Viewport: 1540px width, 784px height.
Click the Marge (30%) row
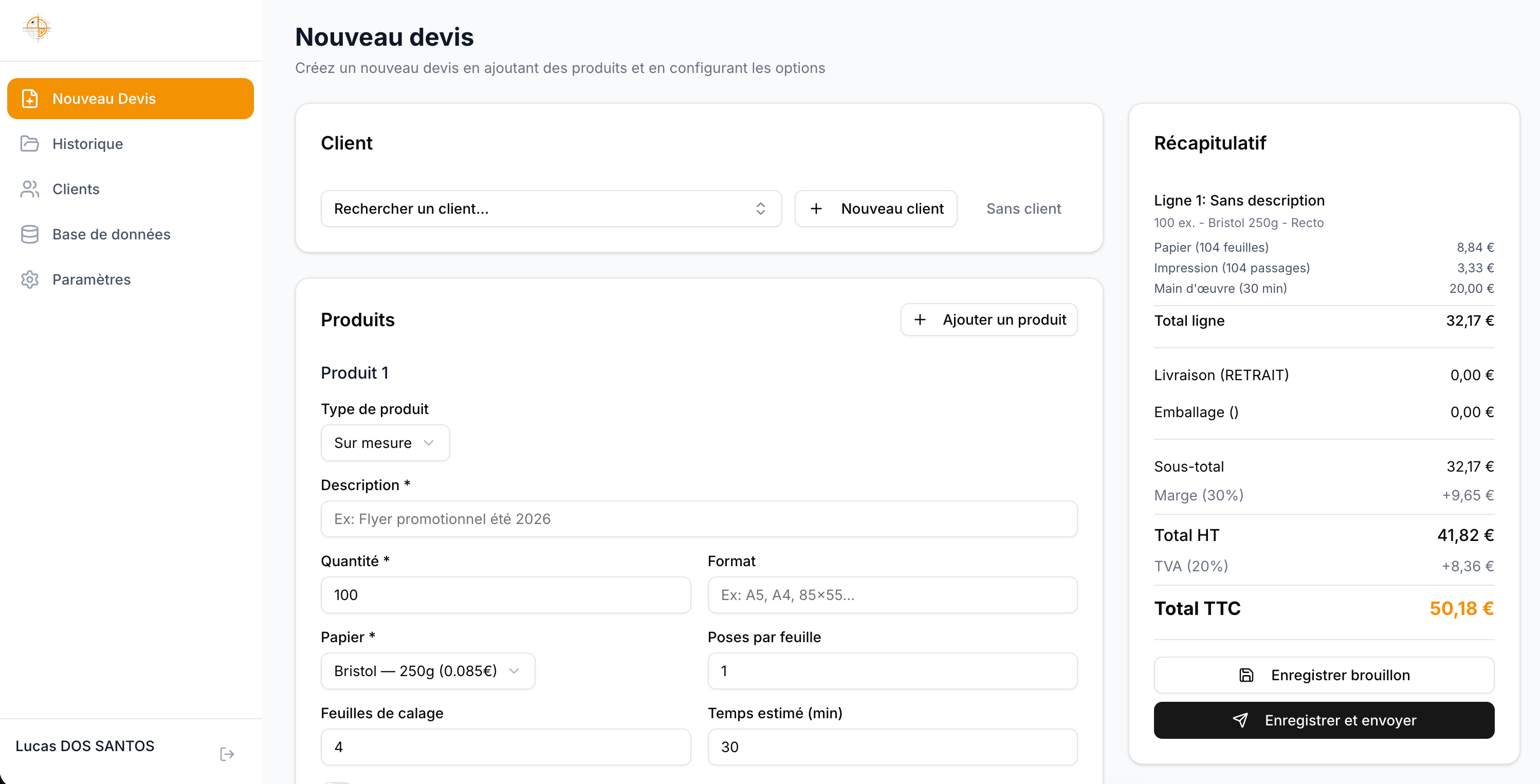click(1324, 495)
